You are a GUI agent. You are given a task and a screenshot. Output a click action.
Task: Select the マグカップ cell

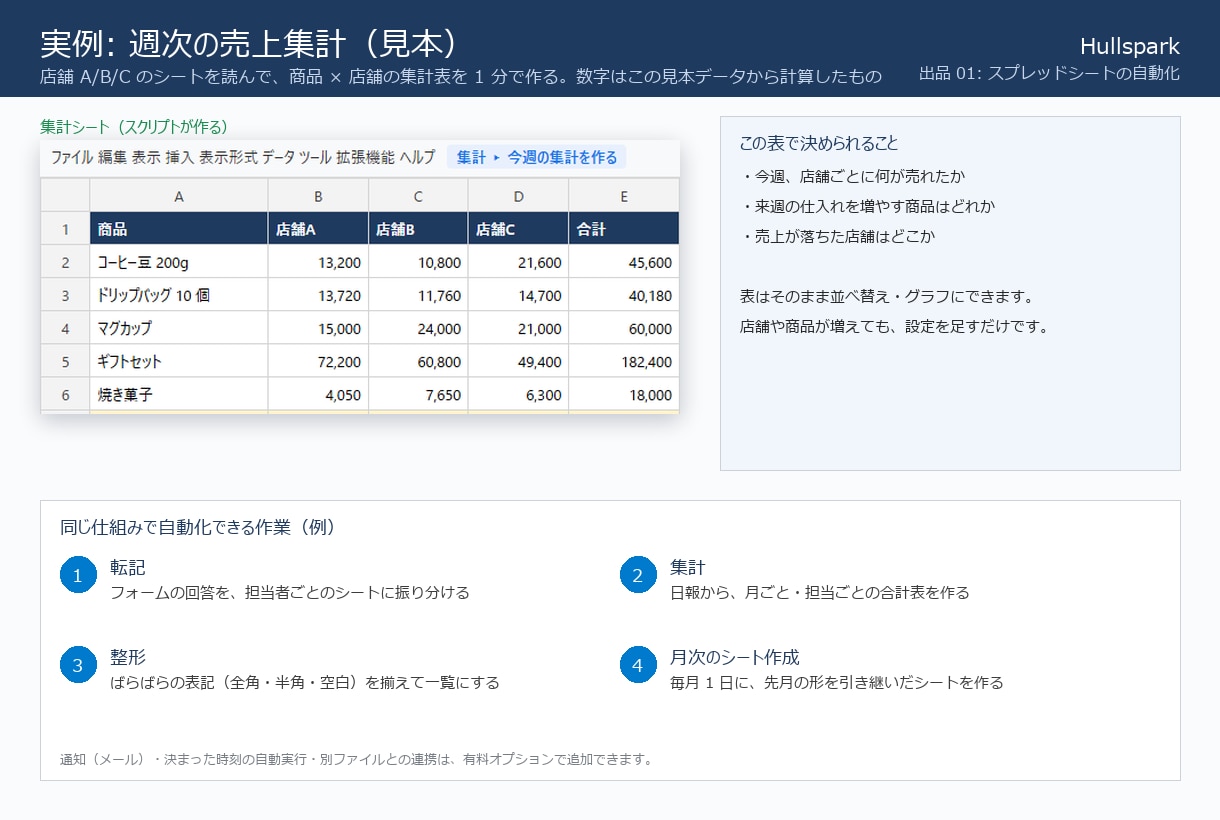point(179,328)
